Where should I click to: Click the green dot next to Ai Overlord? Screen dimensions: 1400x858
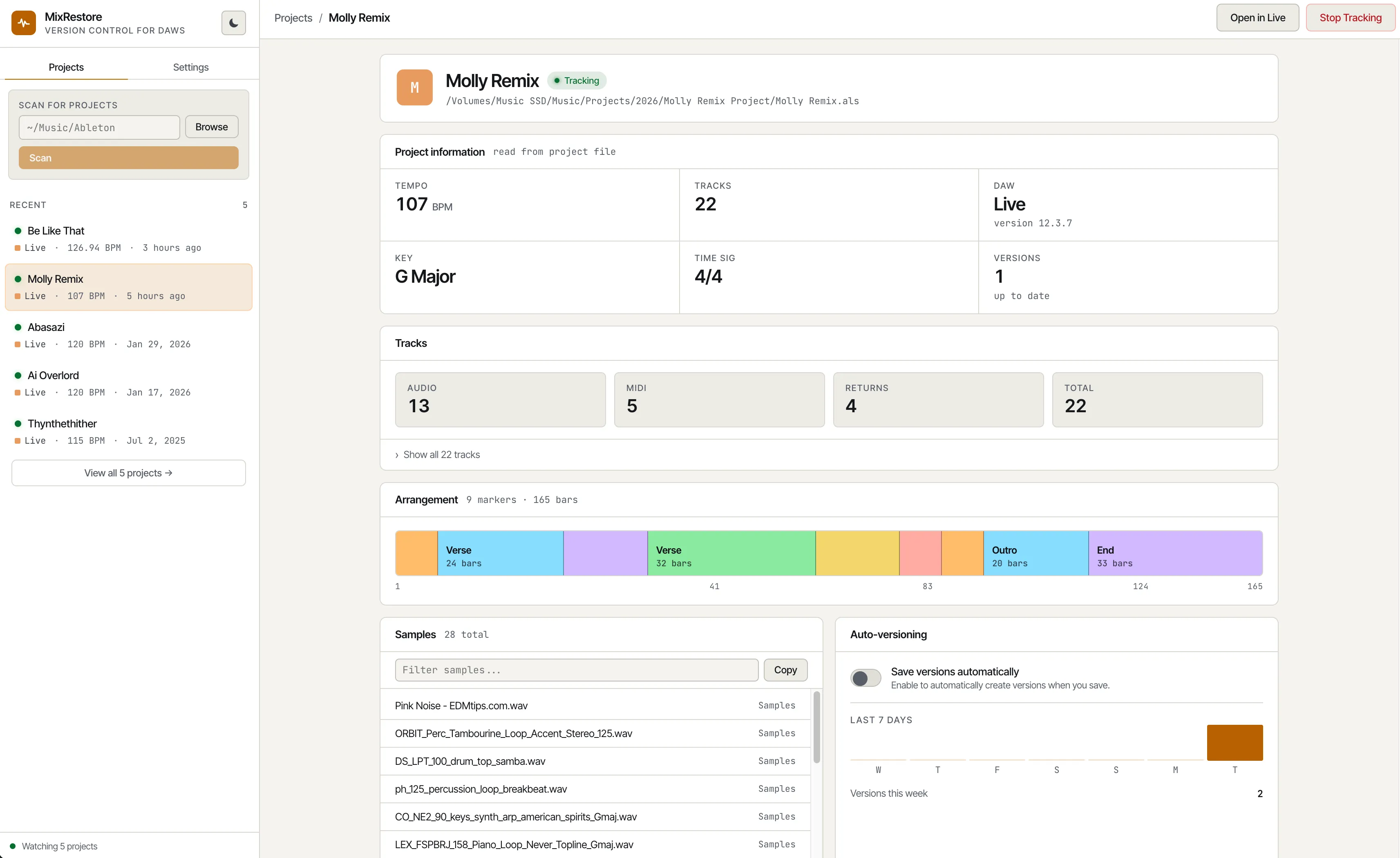click(x=18, y=375)
